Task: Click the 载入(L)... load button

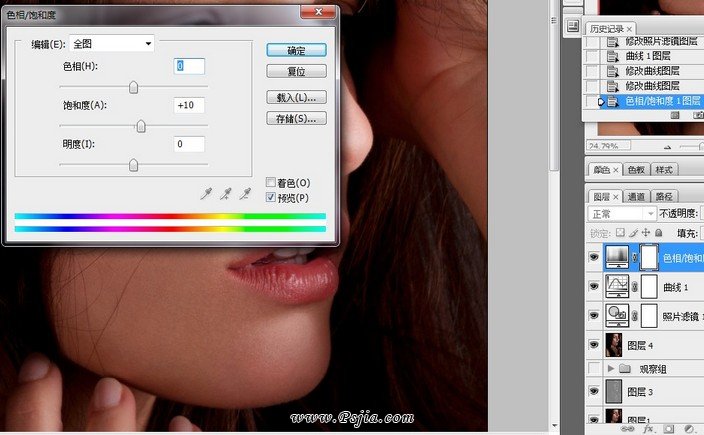Action: coord(297,97)
